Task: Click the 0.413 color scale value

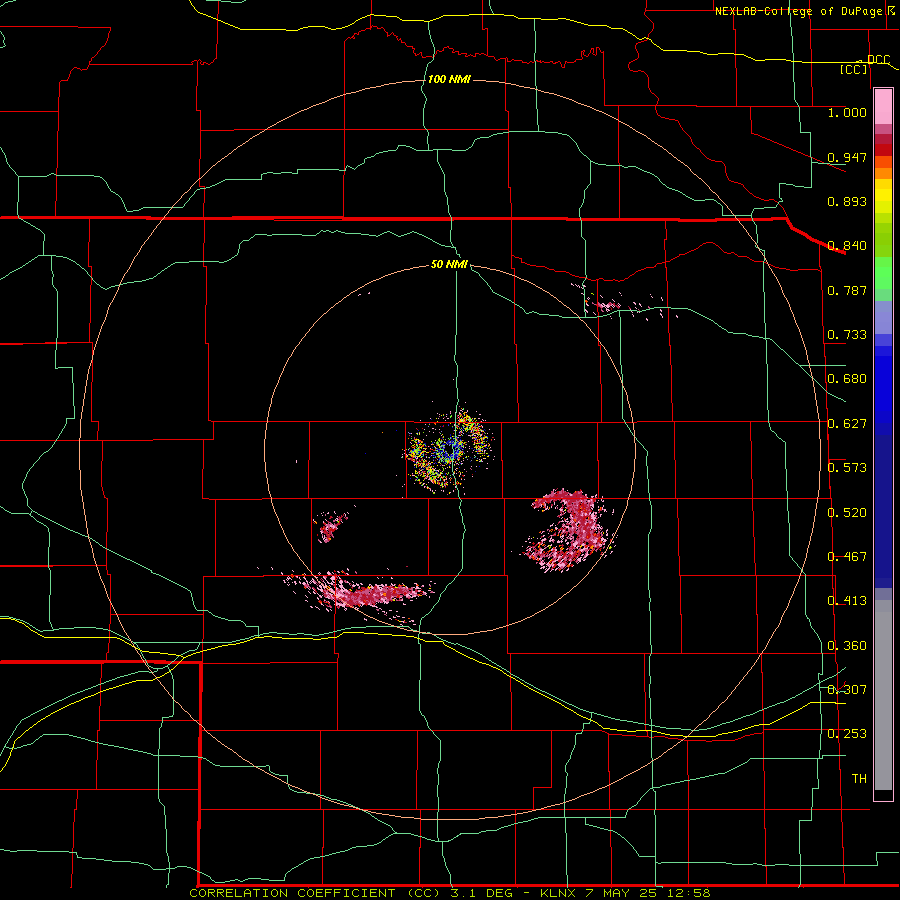Action: coord(847,601)
